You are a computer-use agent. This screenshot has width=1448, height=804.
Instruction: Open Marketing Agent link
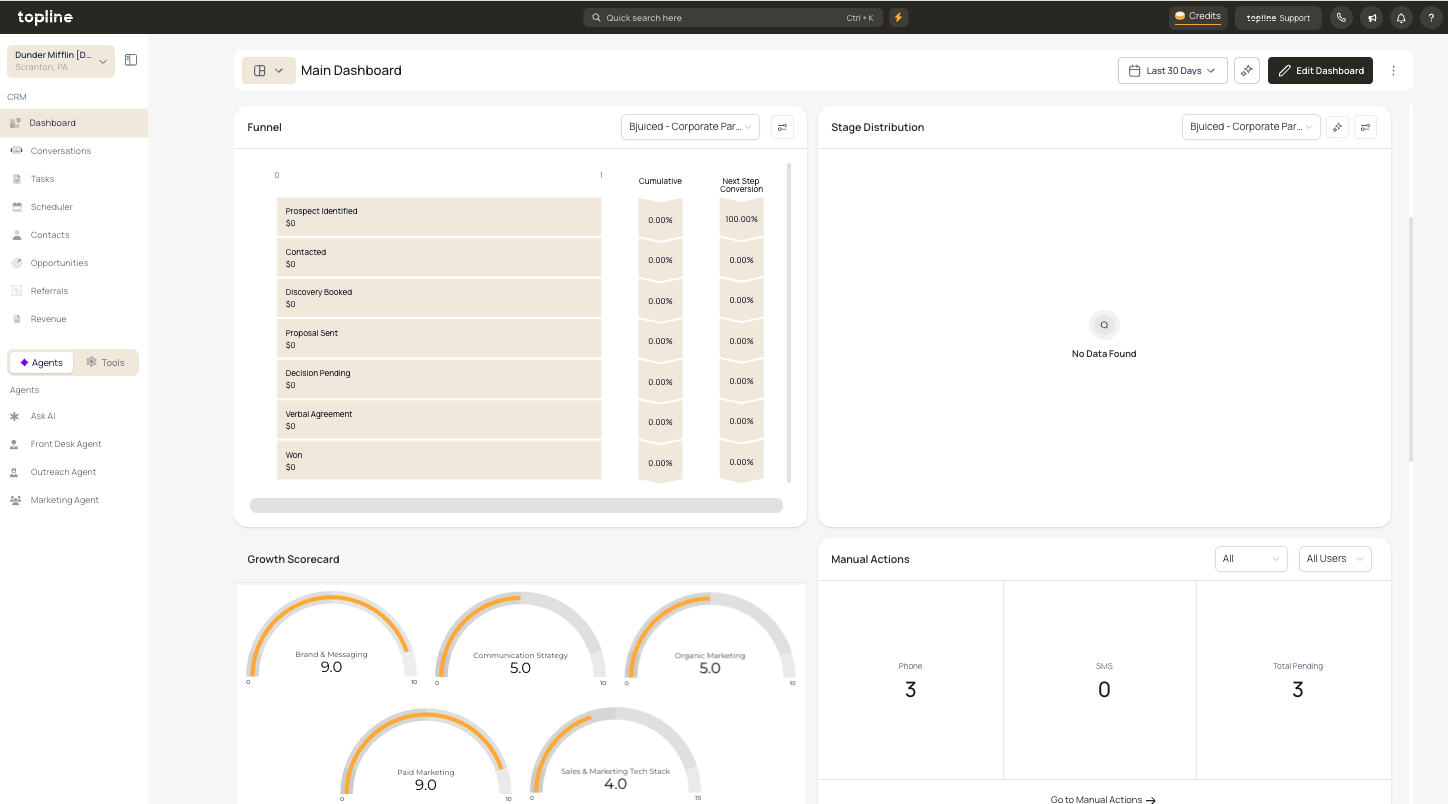click(x=65, y=500)
